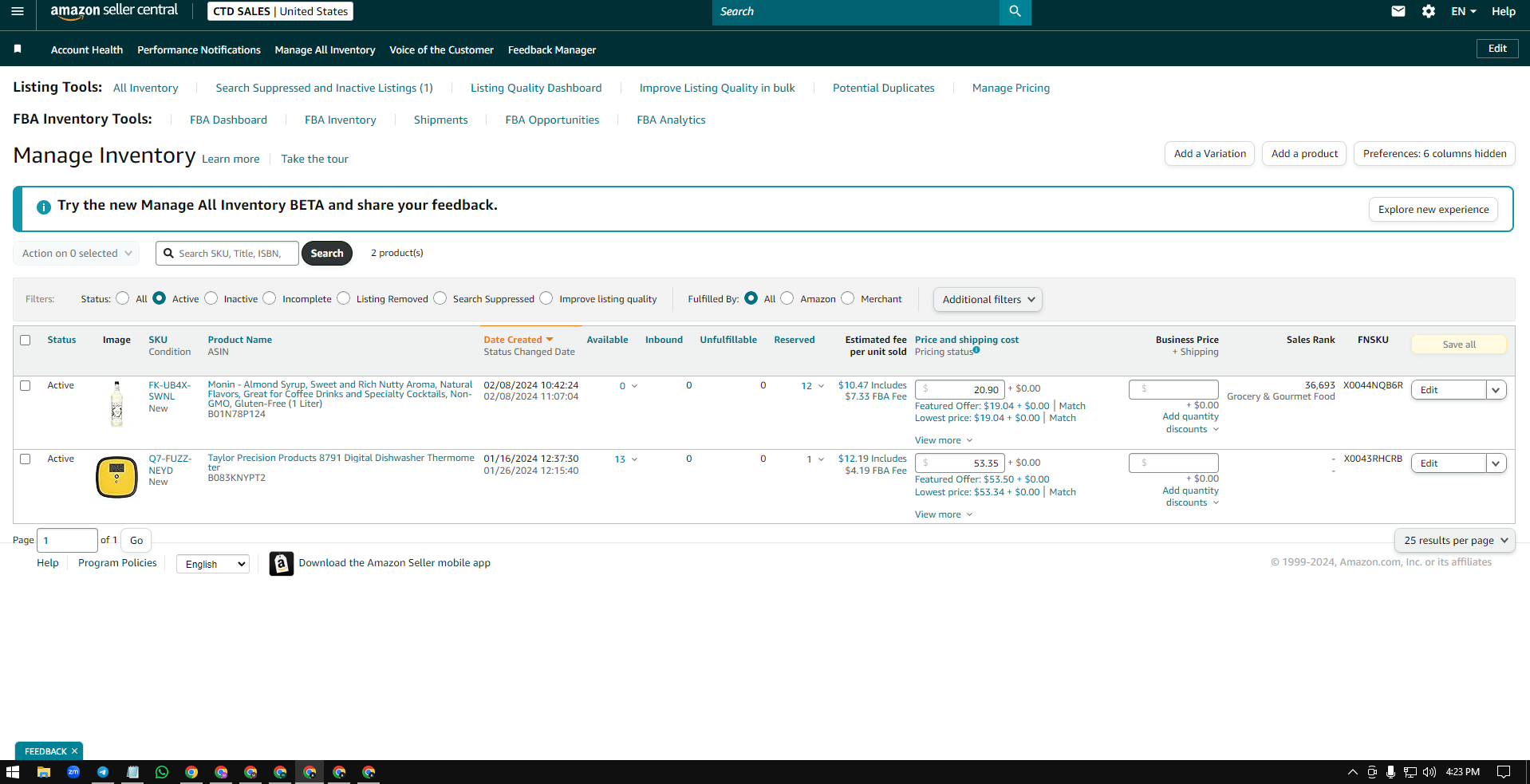Viewport: 1530px width, 784px height.
Task: Close the FEEDBACK tab with its X
Action: pos(74,751)
